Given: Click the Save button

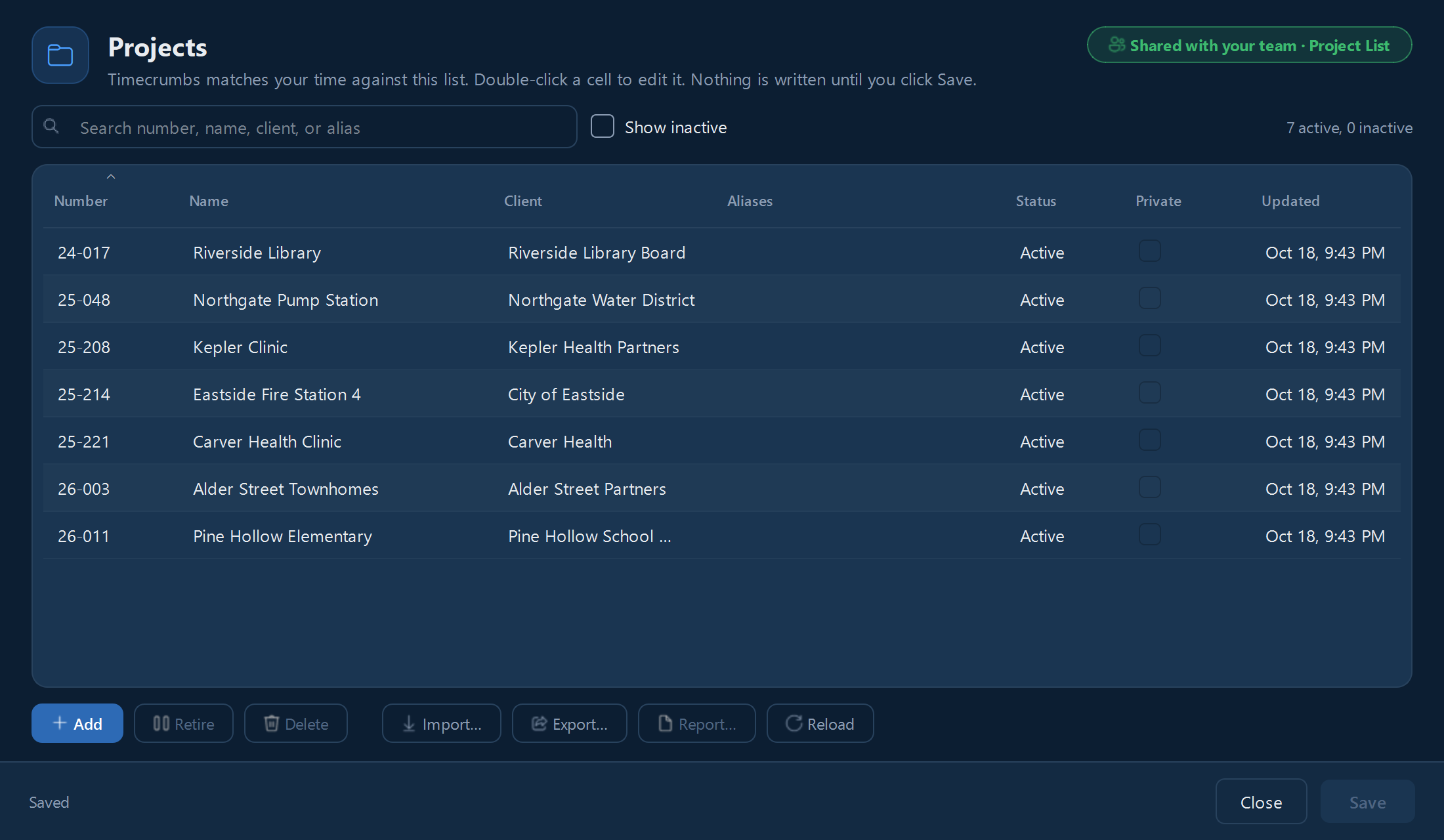Looking at the screenshot, I should [1367, 801].
